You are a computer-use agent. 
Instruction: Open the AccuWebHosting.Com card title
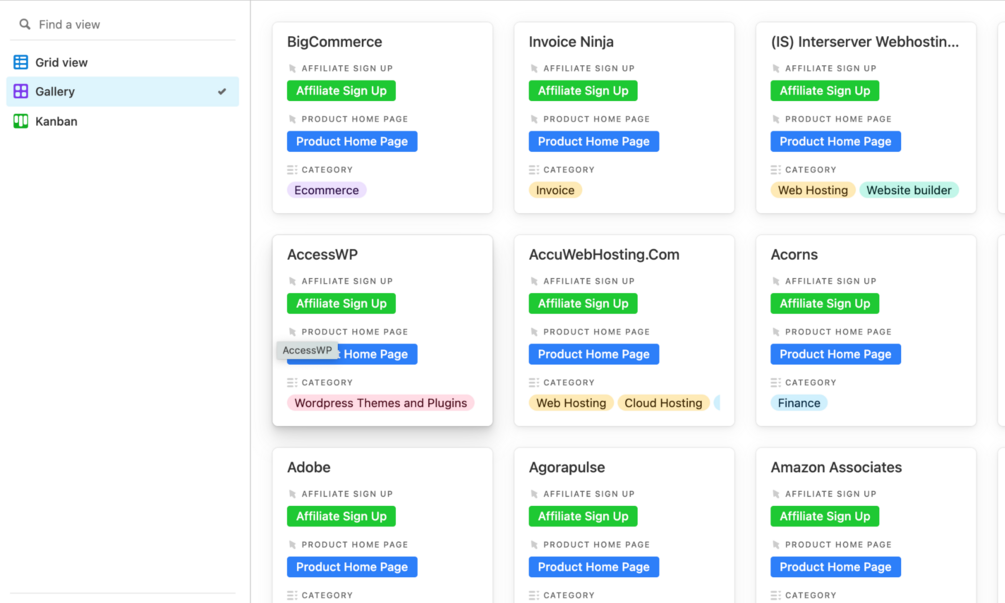point(604,254)
